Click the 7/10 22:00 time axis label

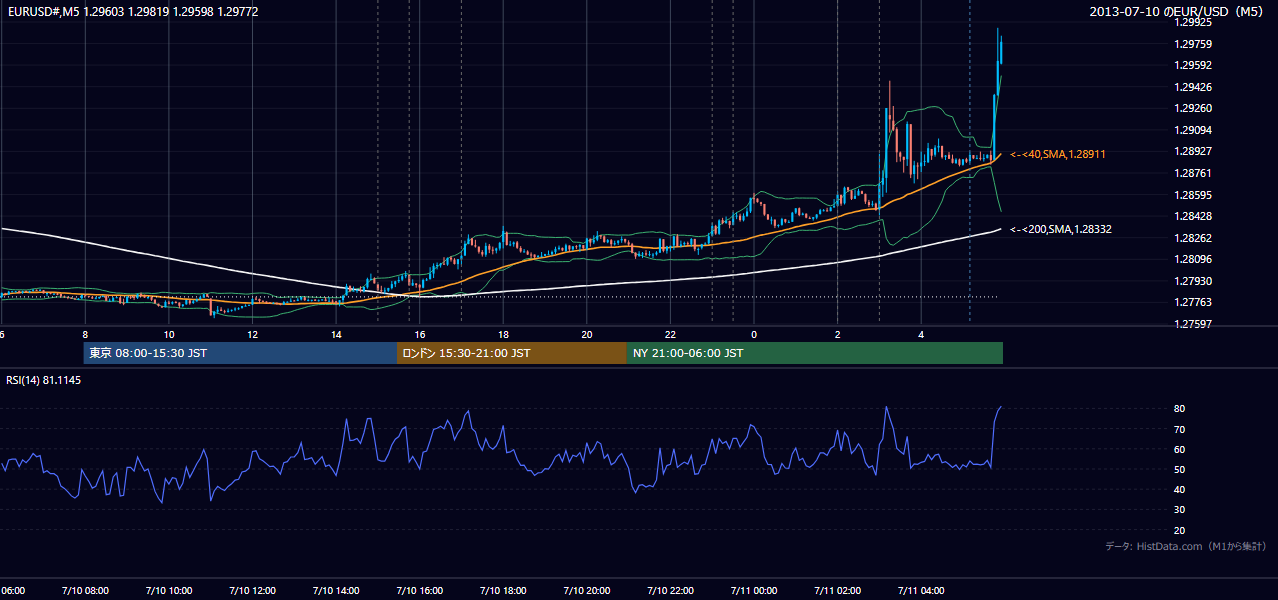pyautogui.click(x=670, y=590)
